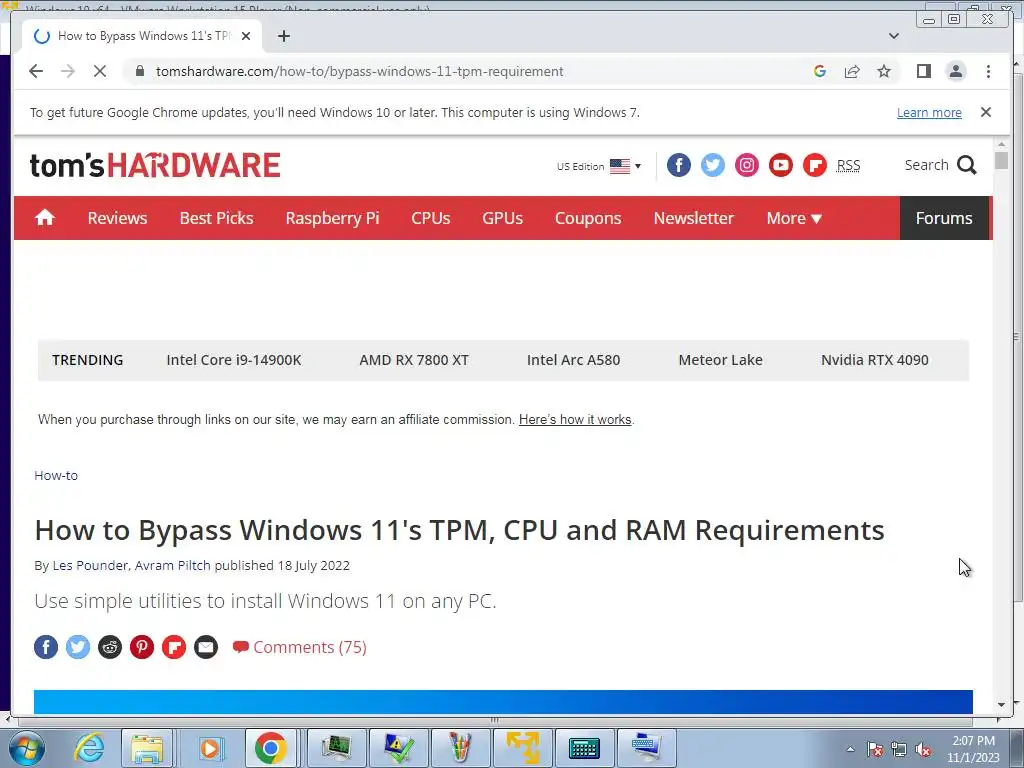Open the Google icon in address bar
This screenshot has width=1024, height=768.
pyautogui.click(x=820, y=71)
